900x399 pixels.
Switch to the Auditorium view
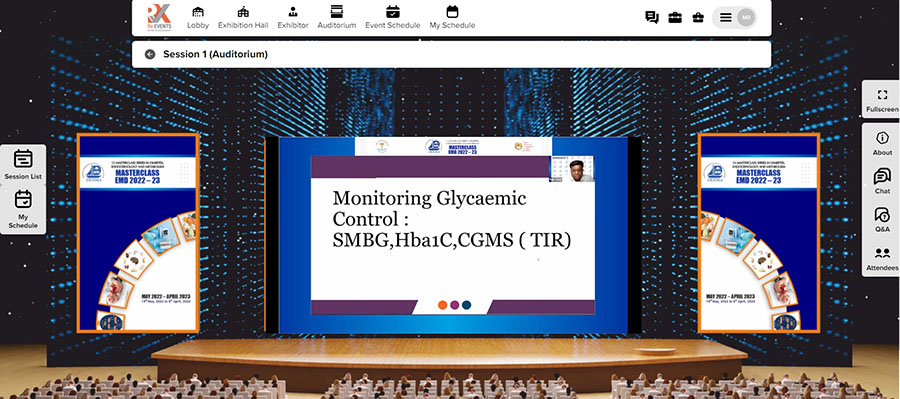click(x=336, y=18)
